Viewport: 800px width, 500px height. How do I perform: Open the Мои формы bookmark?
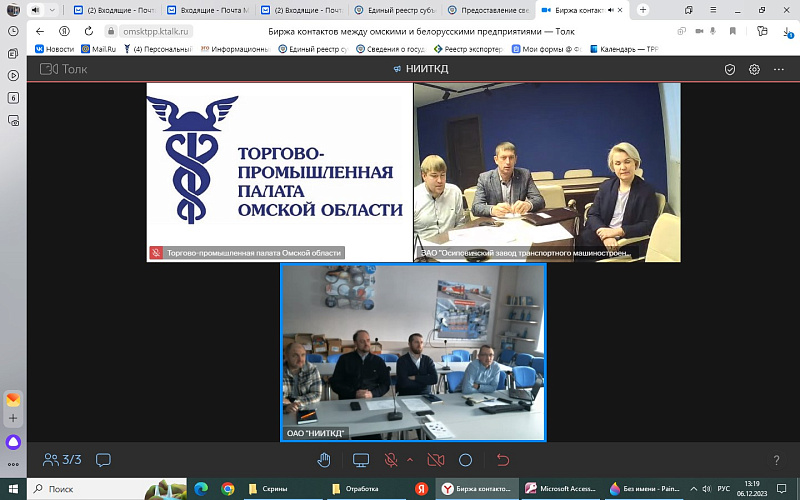546,49
